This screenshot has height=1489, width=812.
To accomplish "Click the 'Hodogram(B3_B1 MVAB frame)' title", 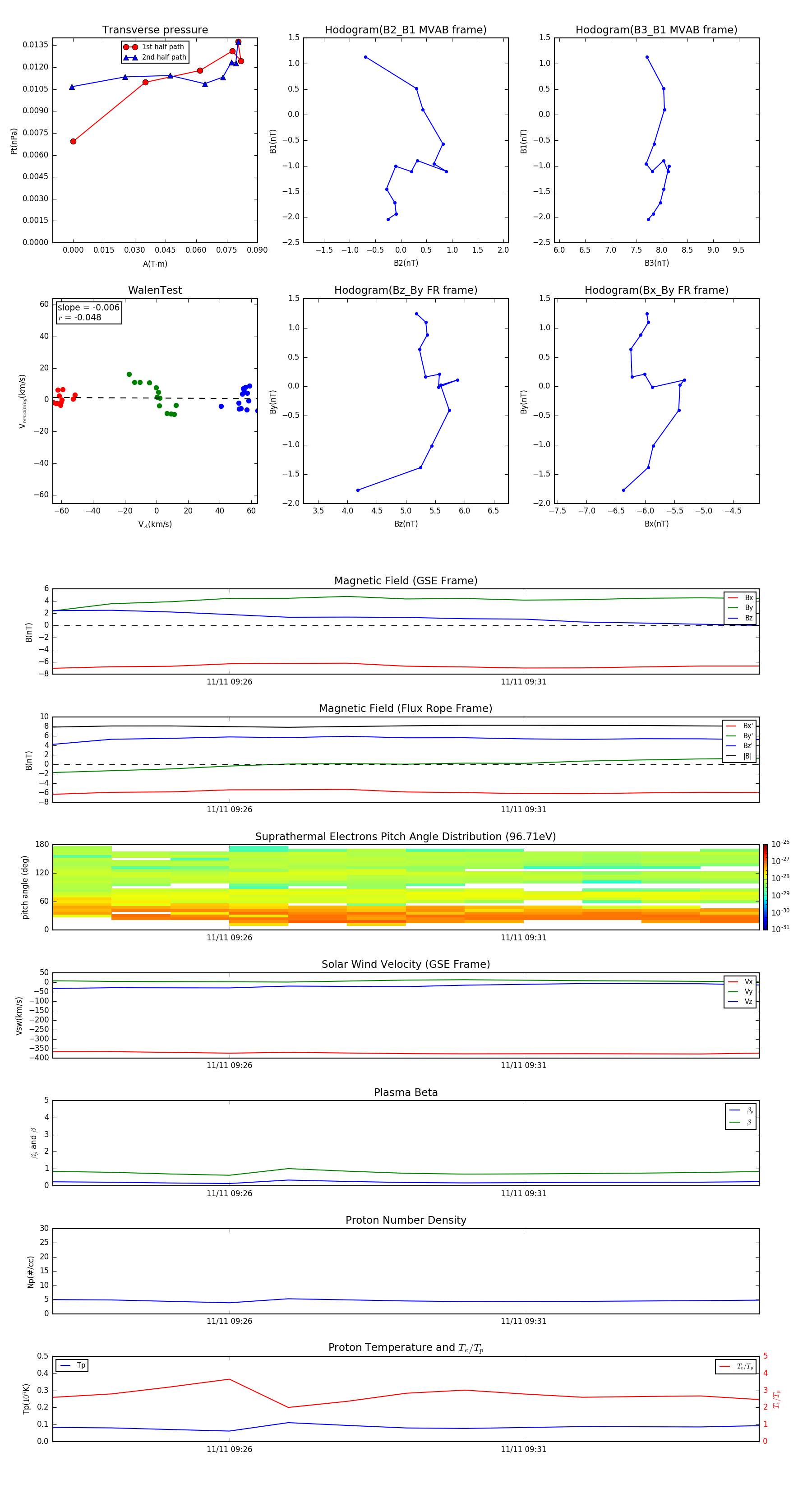I will pos(656,30).
